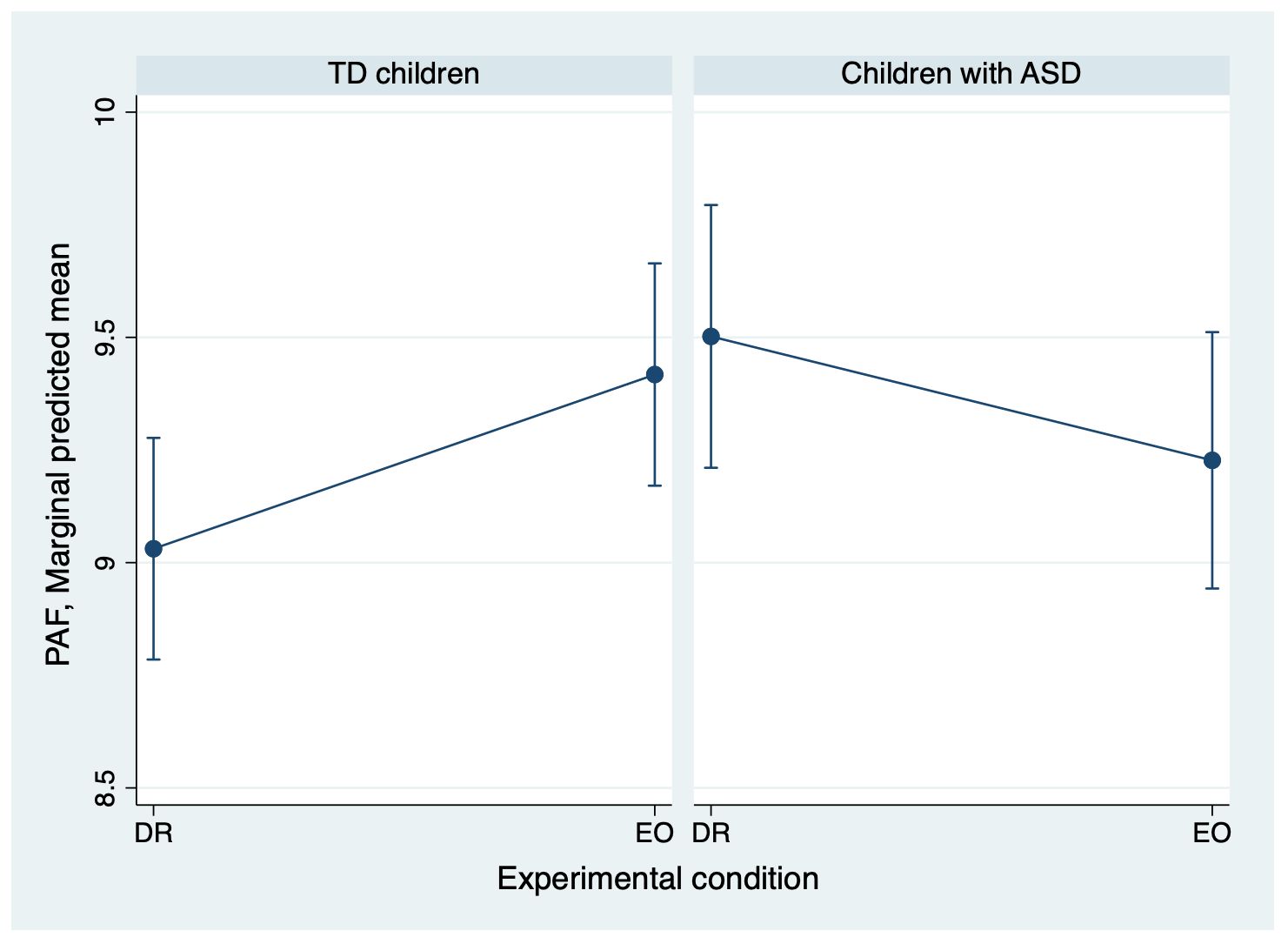Click bottom cap of ASD DR error bar
The height and width of the screenshot is (944, 1288).
[711, 468]
